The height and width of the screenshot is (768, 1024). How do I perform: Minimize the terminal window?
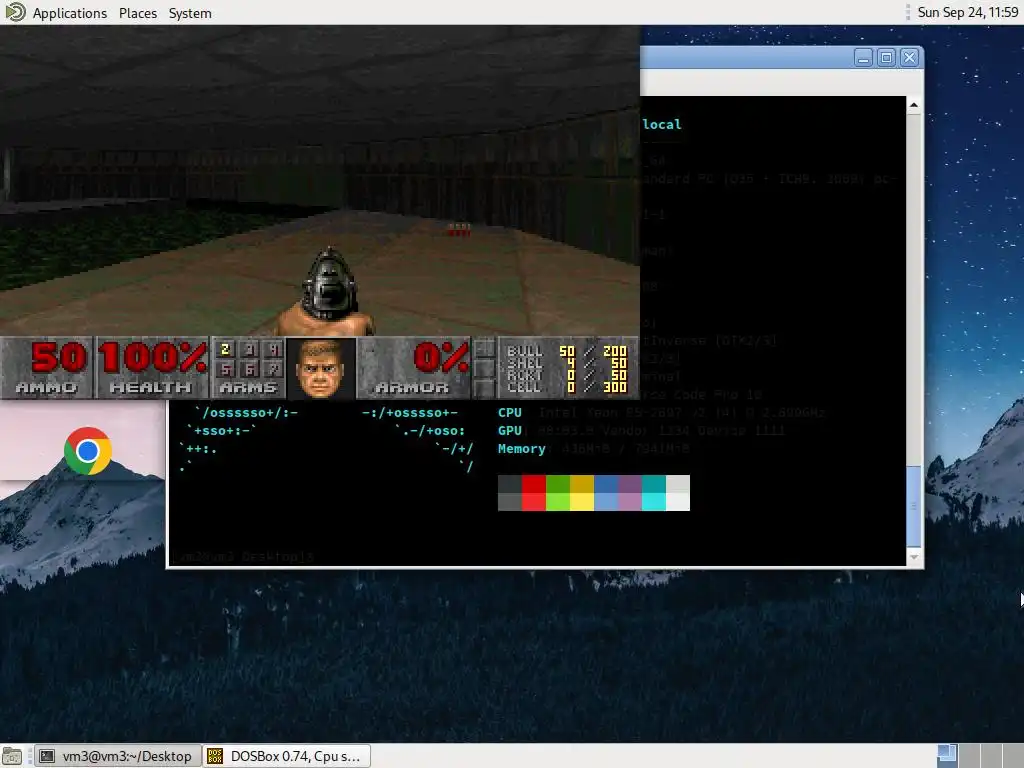point(863,57)
